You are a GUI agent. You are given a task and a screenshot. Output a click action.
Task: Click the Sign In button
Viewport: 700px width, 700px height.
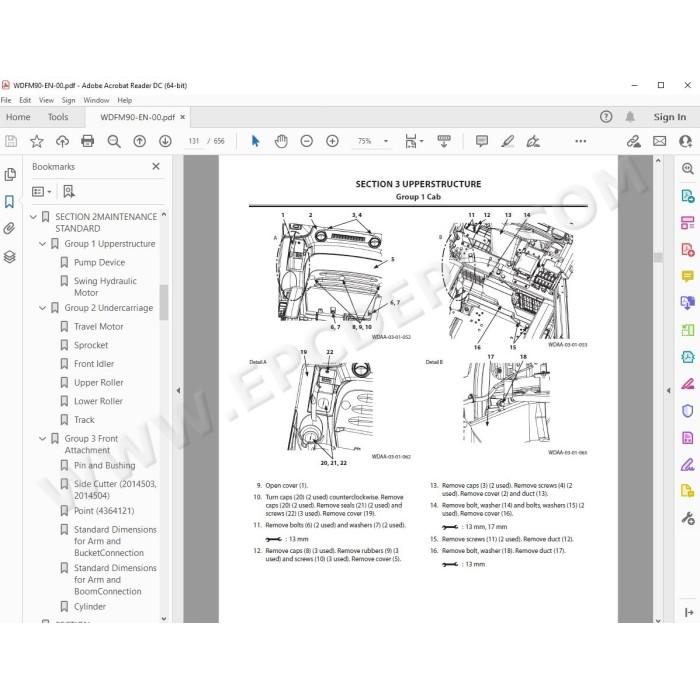(670, 117)
